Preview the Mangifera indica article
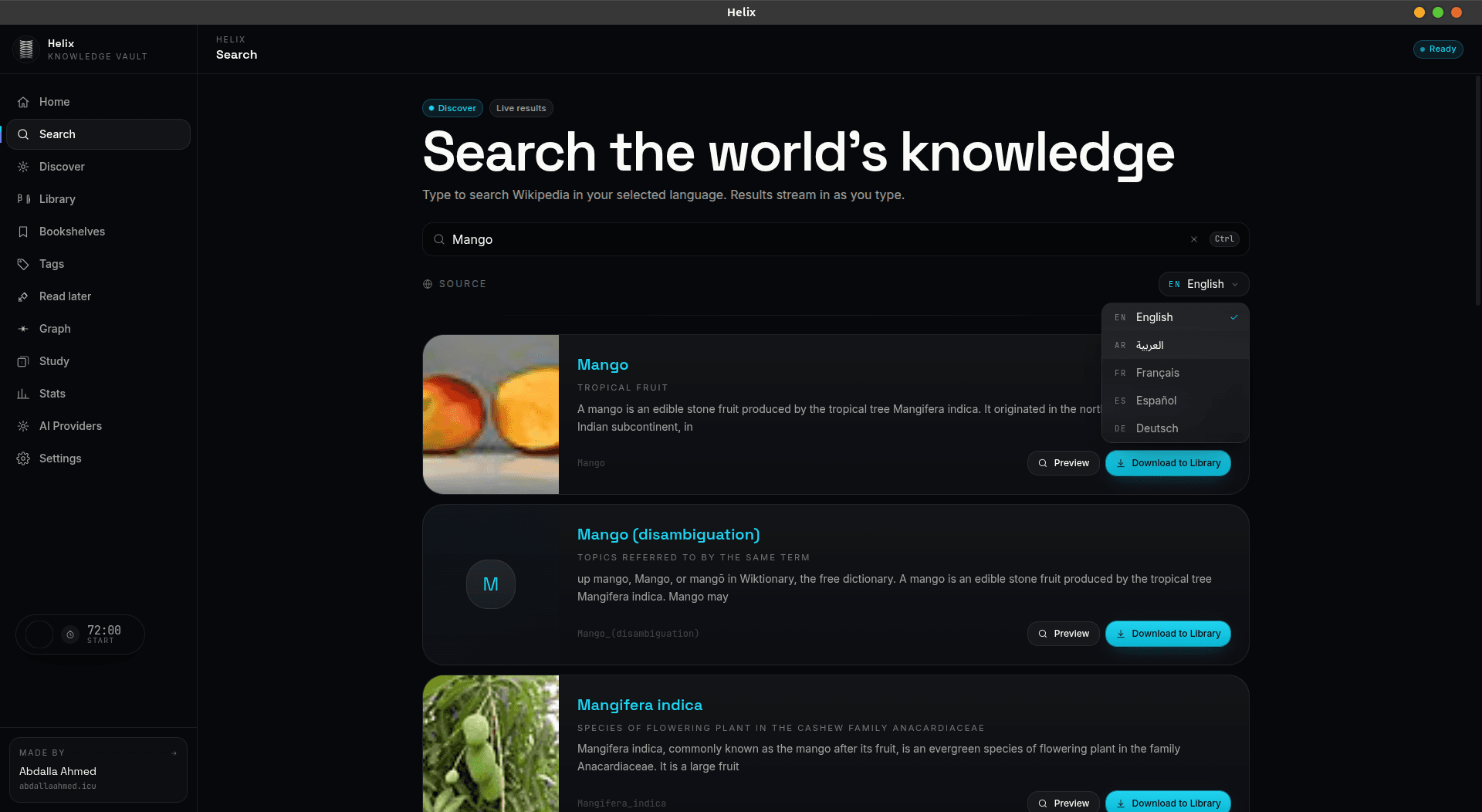 pyautogui.click(x=1063, y=802)
